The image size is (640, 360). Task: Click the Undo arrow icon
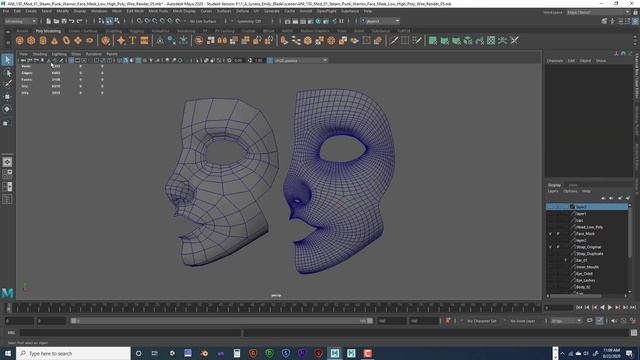(x=72, y=21)
